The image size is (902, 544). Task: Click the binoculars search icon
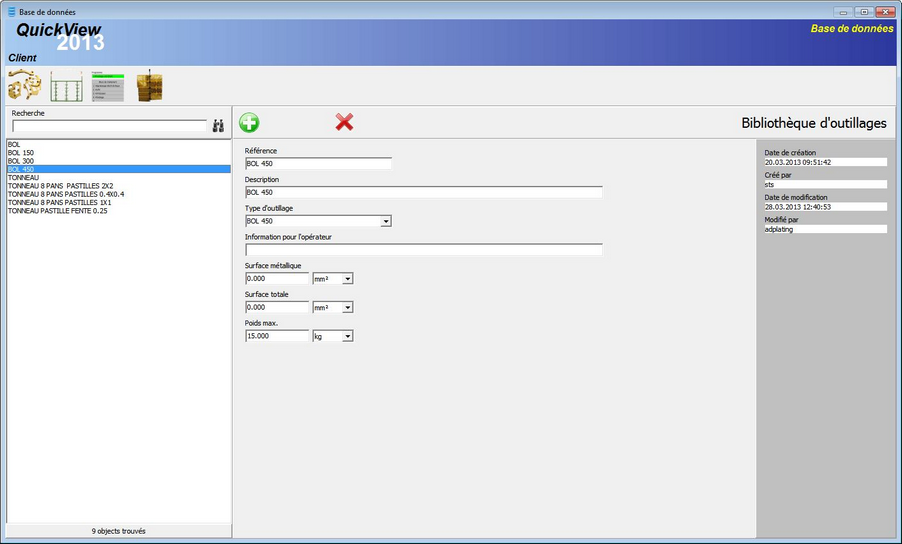[x=218, y=126]
